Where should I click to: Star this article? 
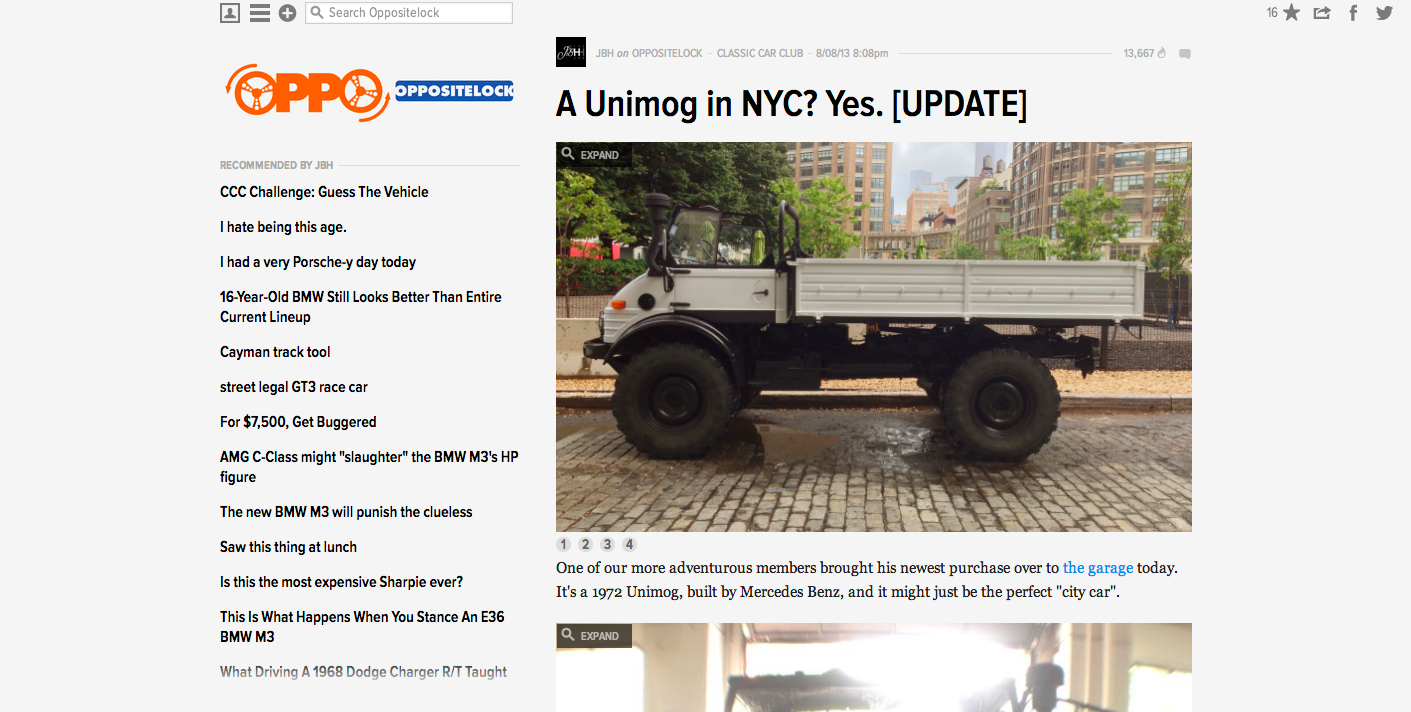point(1291,13)
